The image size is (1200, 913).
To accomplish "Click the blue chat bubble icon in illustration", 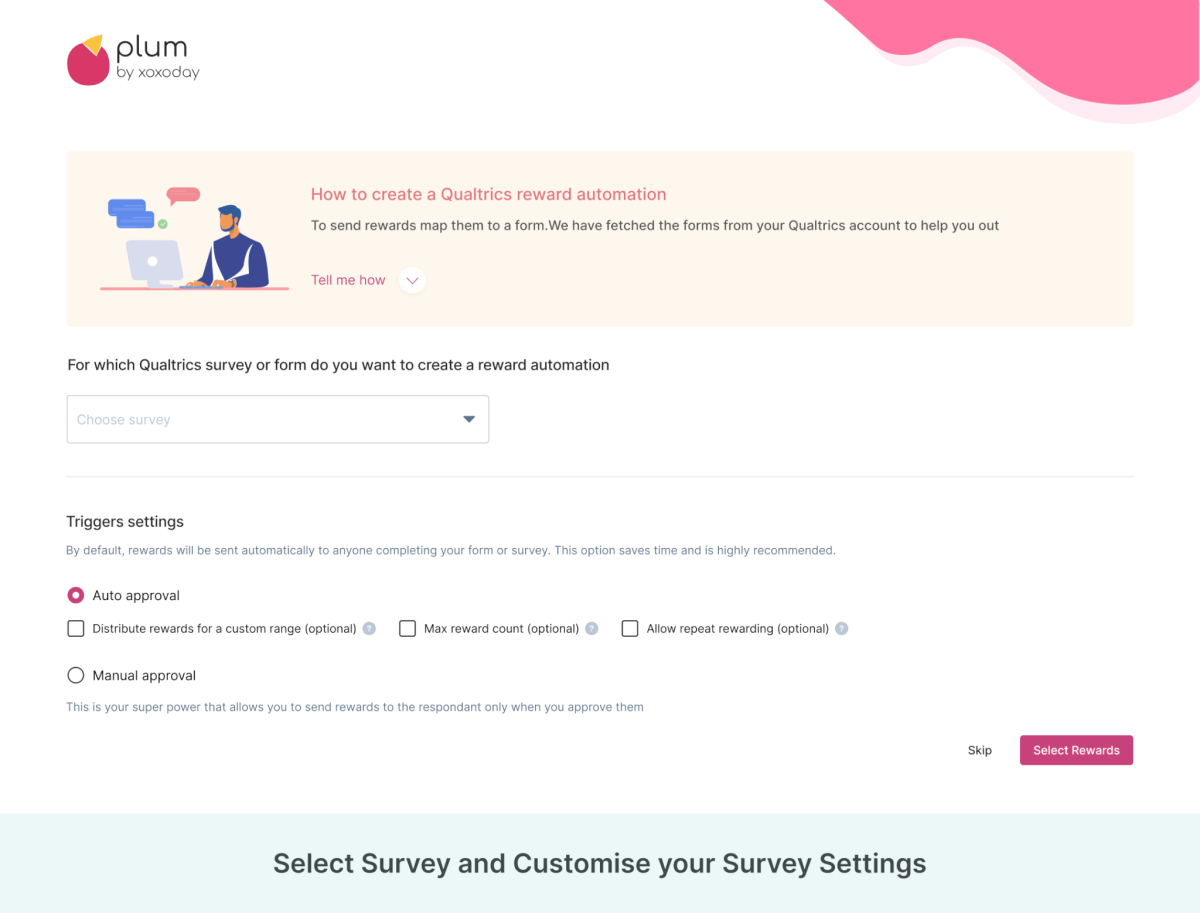I will 130,212.
